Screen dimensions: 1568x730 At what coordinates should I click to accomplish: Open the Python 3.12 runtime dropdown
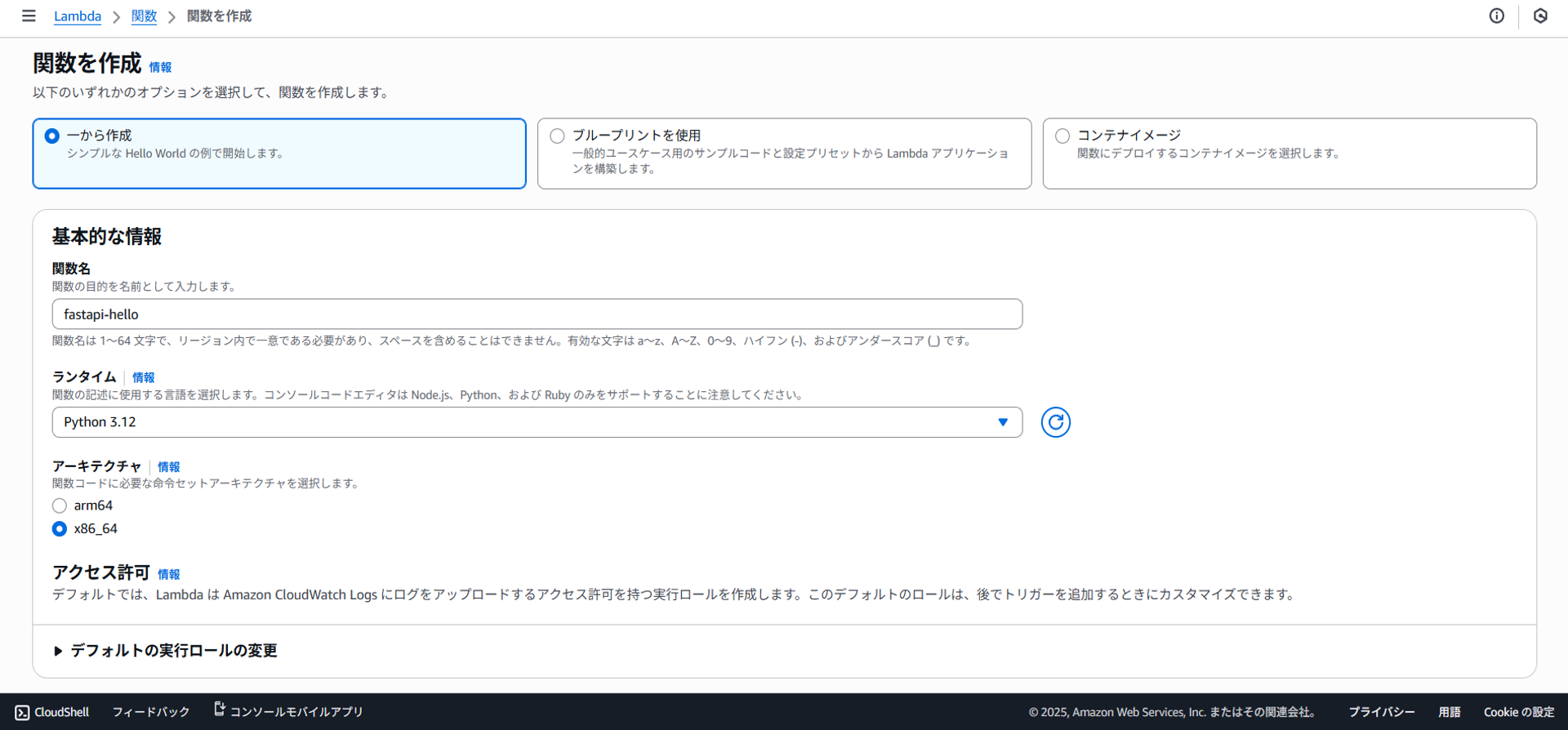click(x=537, y=422)
